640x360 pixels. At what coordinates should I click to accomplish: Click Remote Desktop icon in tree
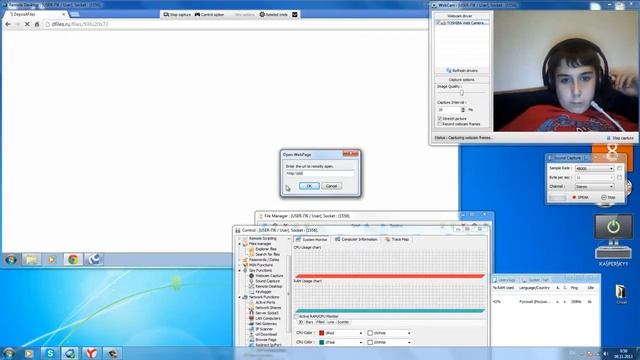(x=251, y=286)
